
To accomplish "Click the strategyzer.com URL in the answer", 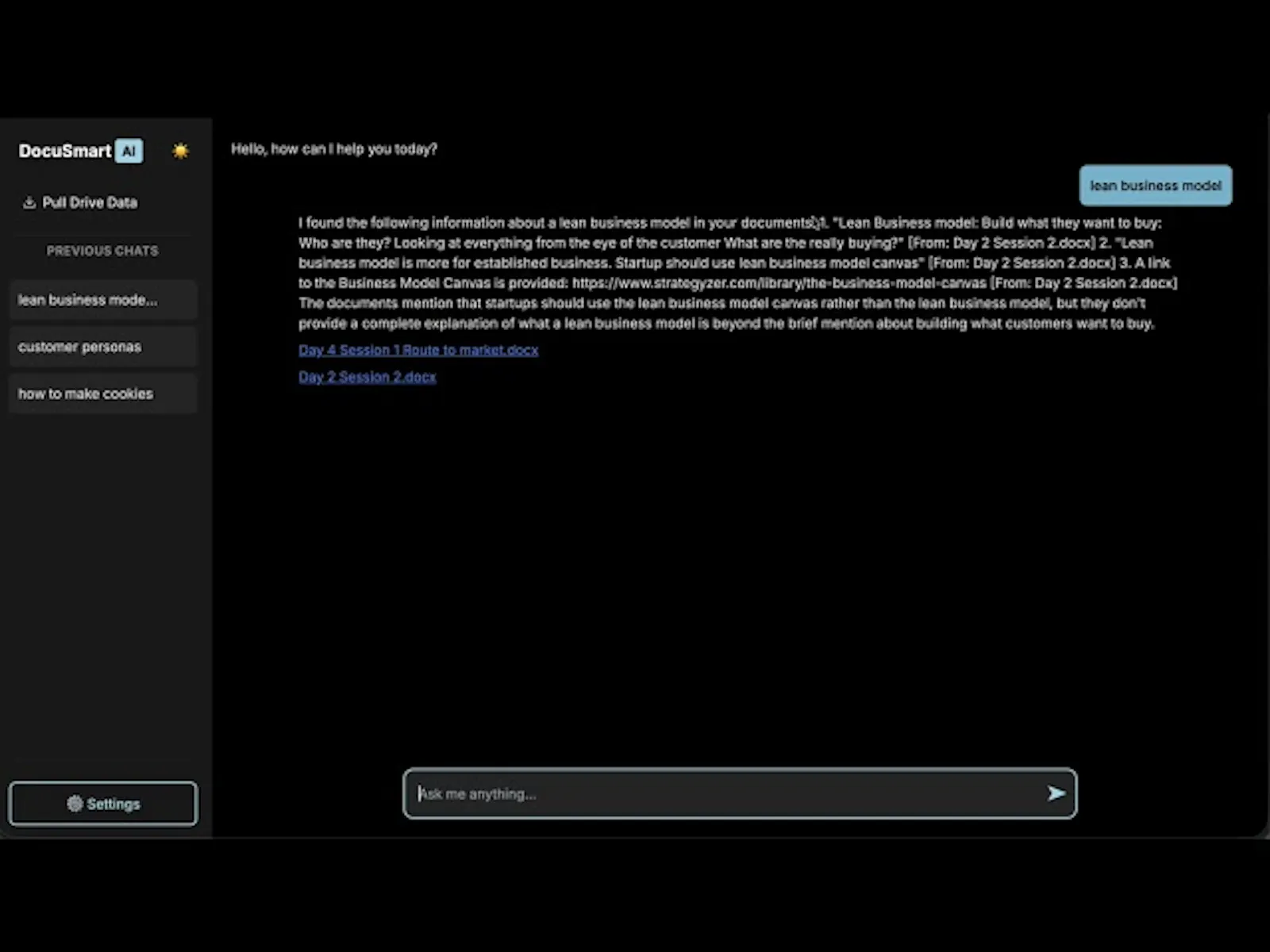I will [x=779, y=283].
